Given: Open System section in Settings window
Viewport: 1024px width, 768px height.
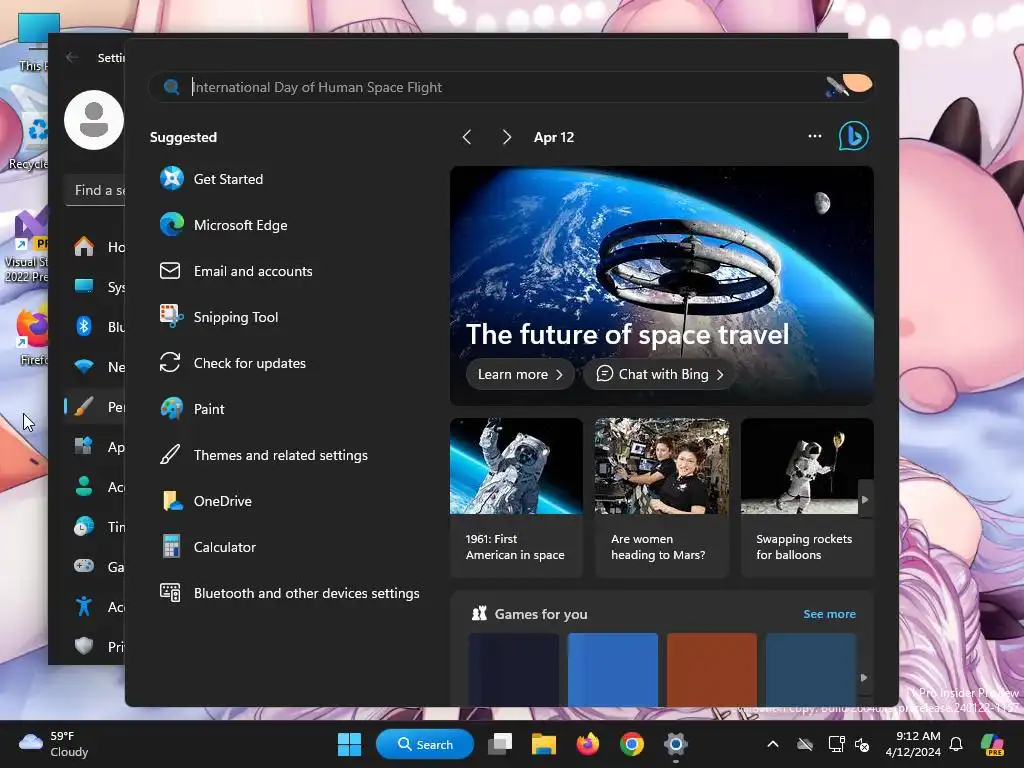Looking at the screenshot, I should pyautogui.click(x=95, y=287).
